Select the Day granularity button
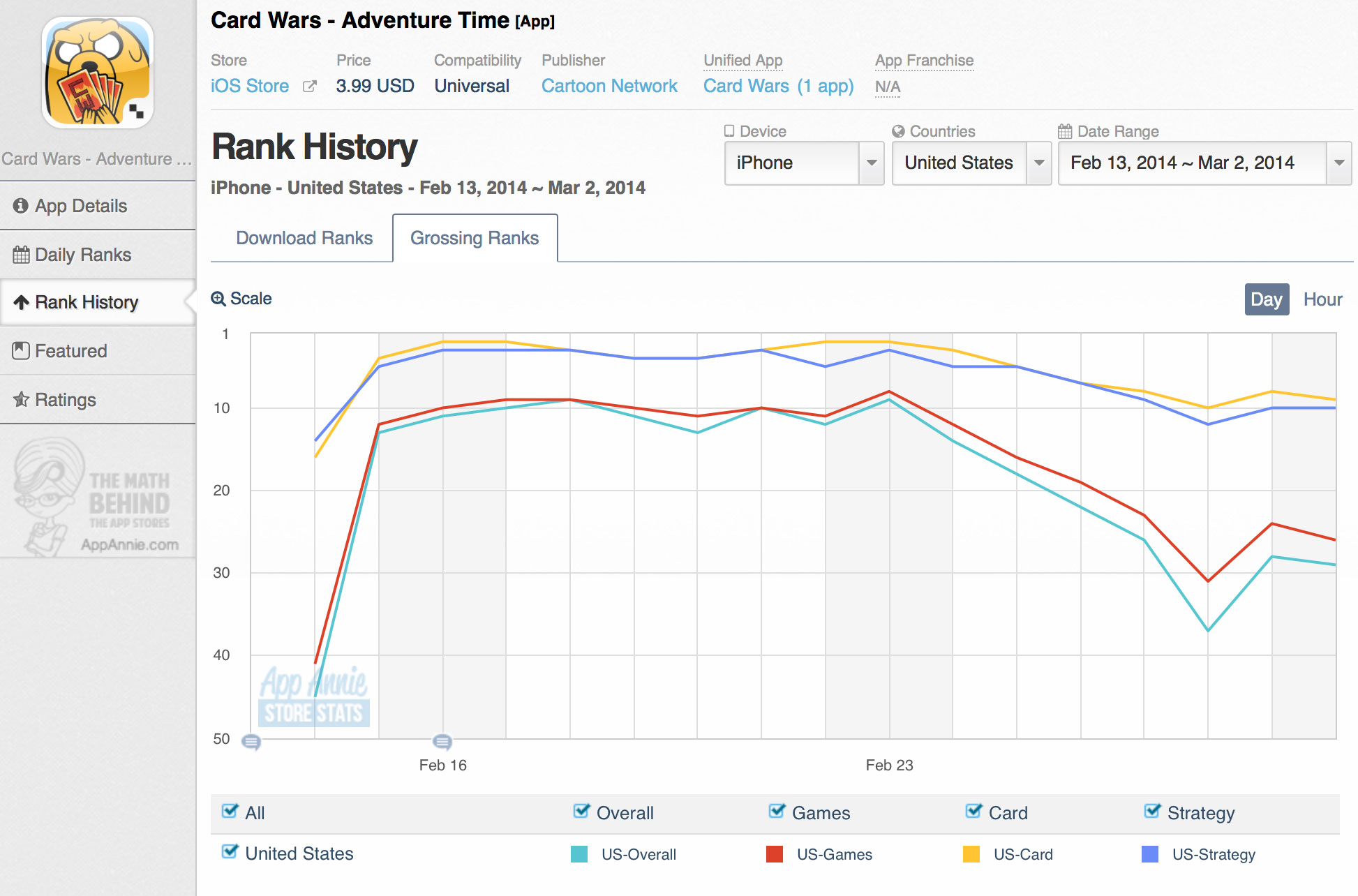This screenshot has width=1358, height=896. [1267, 299]
